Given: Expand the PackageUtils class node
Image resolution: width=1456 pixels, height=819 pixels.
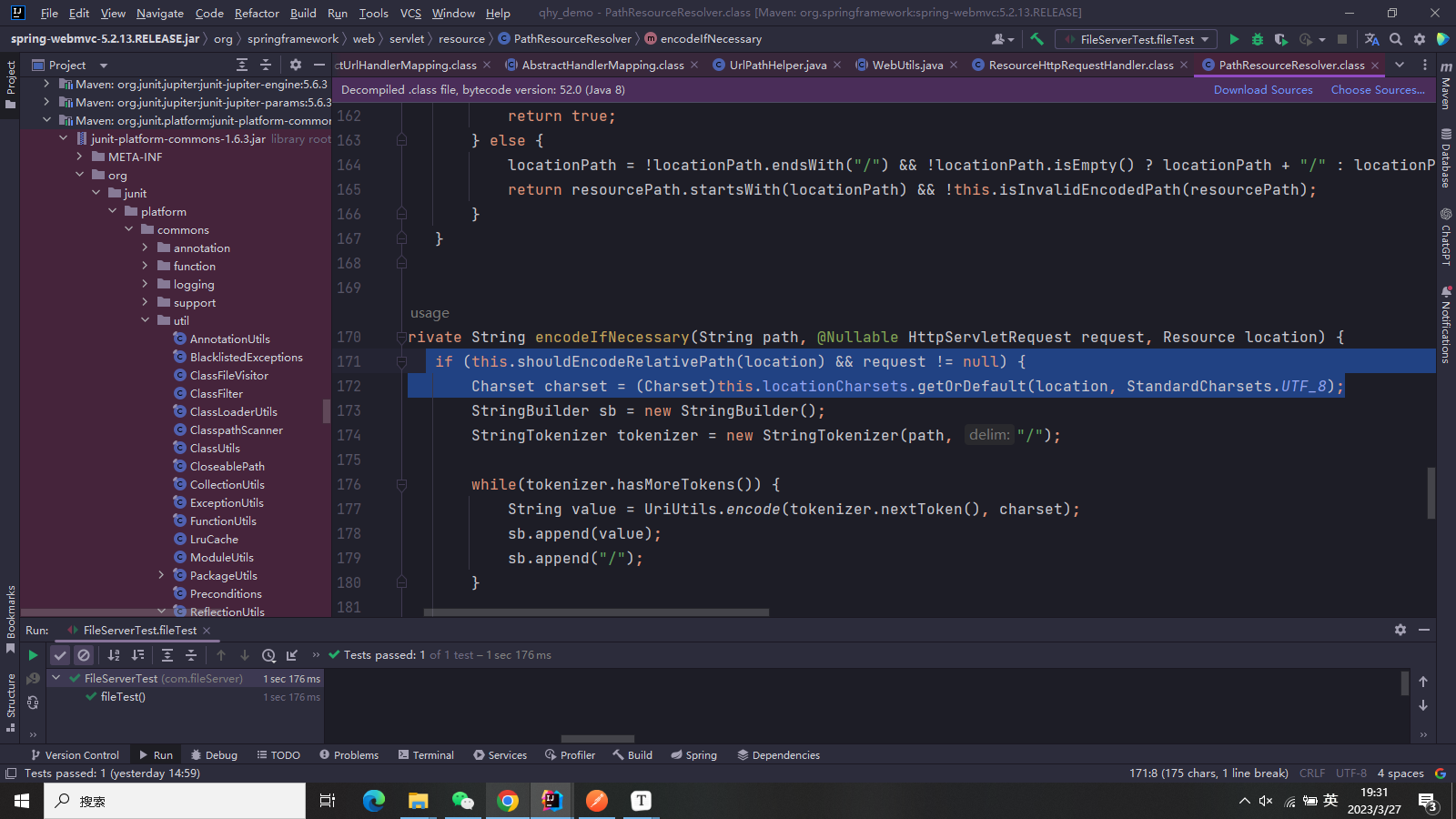Looking at the screenshot, I should coord(162,575).
